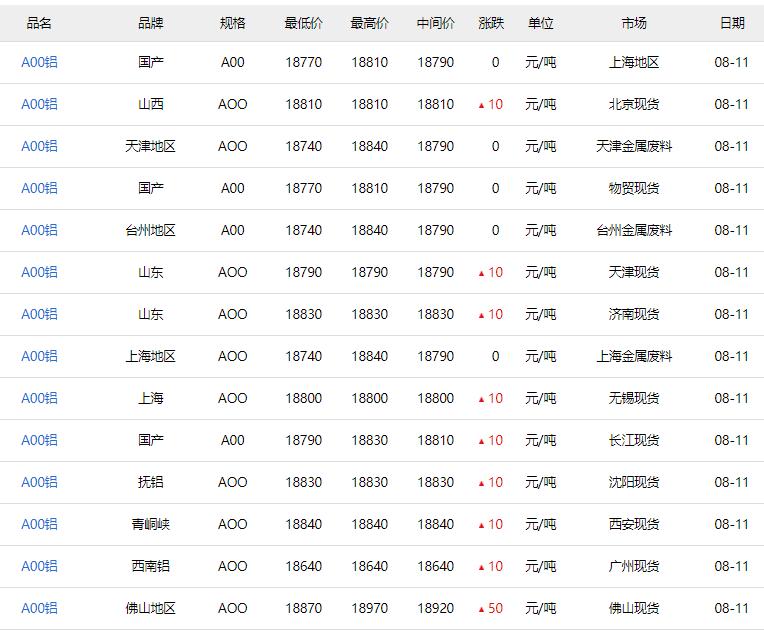
Task: Click the 最低价 column header
Action: tap(303, 23)
